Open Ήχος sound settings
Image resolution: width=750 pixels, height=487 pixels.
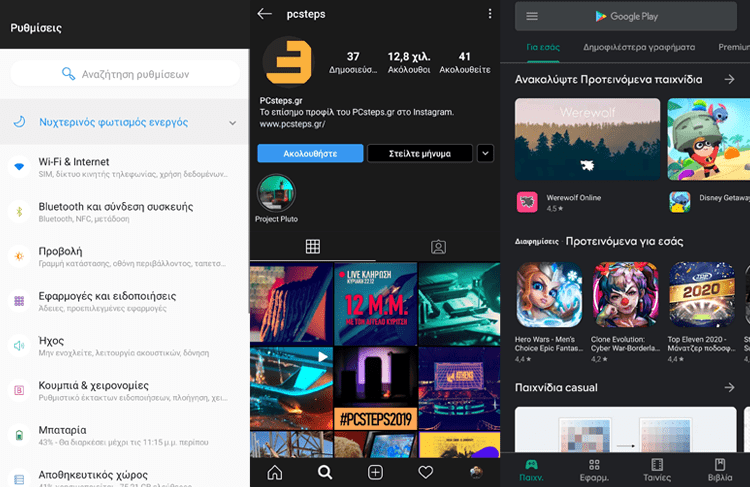pyautogui.click(x=124, y=346)
